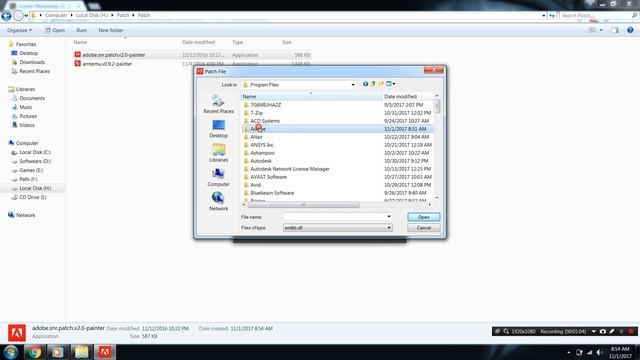Click the Windows Start button
Viewport: 640px width, 360px height.
[x=11, y=352]
